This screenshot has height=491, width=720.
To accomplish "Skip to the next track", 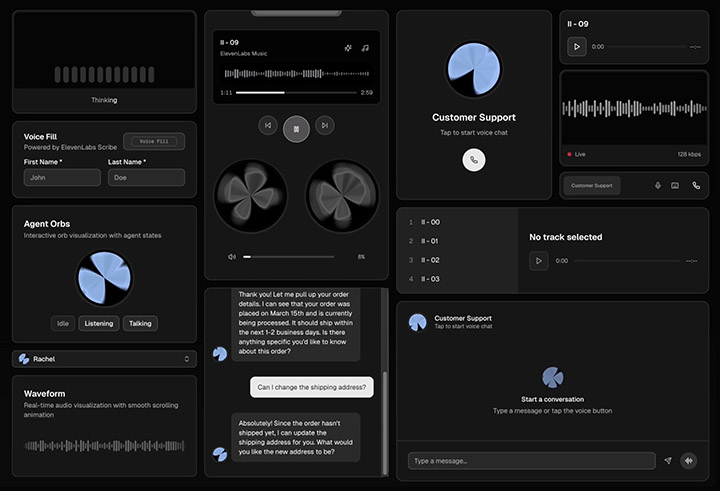I will (323, 126).
